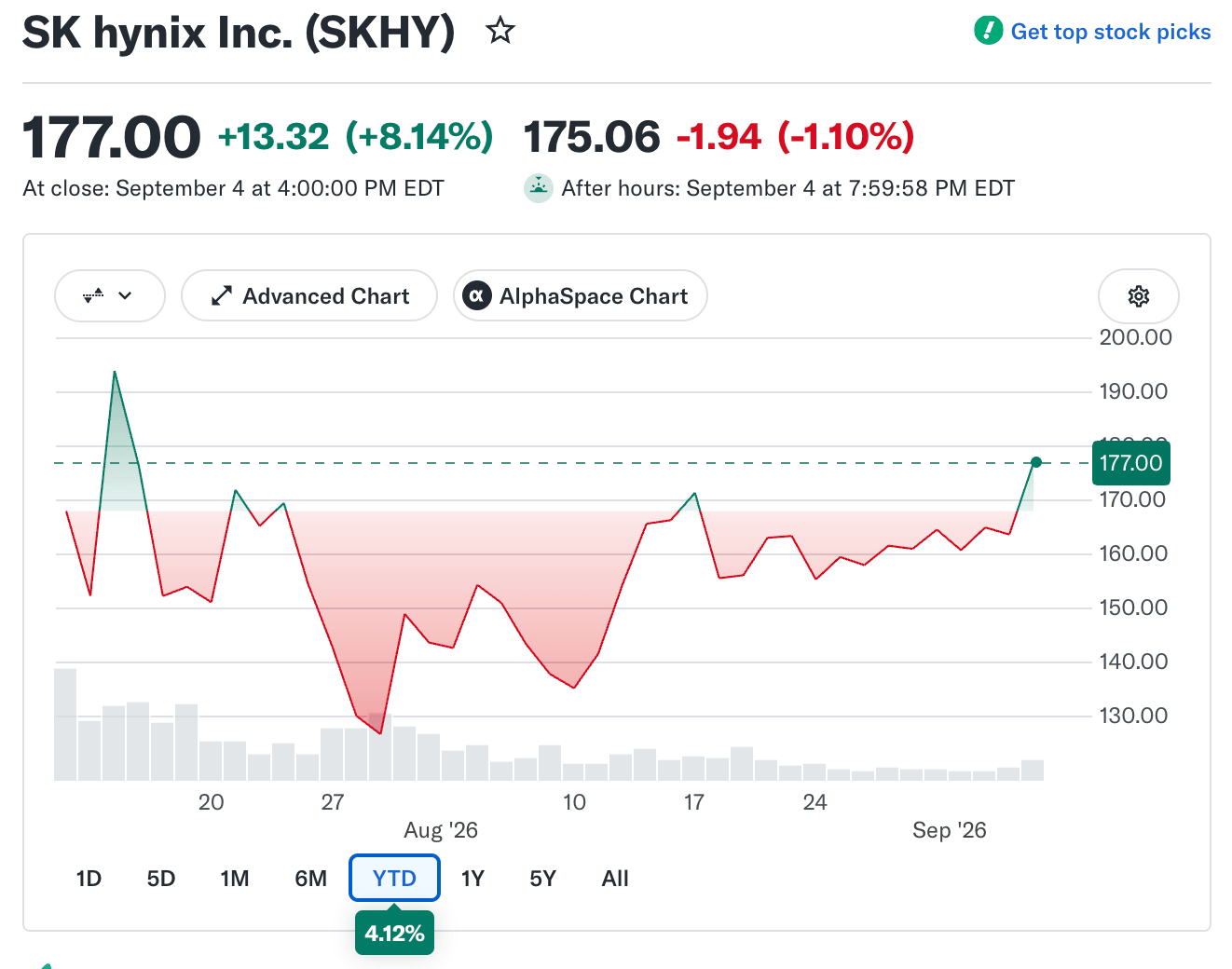Click the 160.00 y-axis label
Viewport: 1232px width, 969px height.
tap(1133, 553)
